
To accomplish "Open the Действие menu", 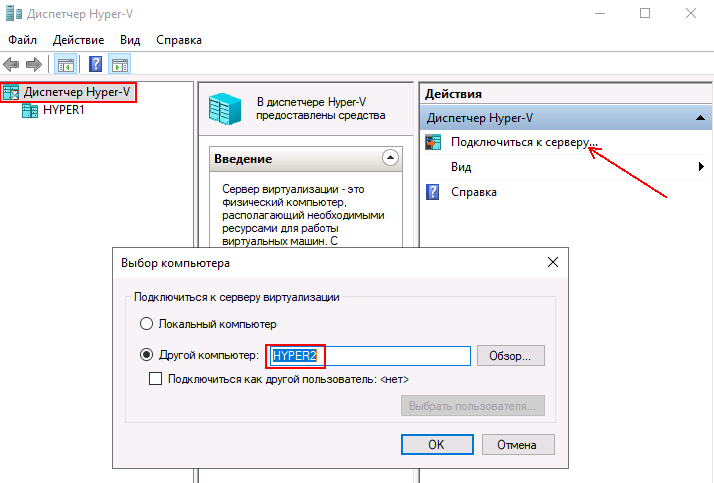I will [x=78, y=40].
